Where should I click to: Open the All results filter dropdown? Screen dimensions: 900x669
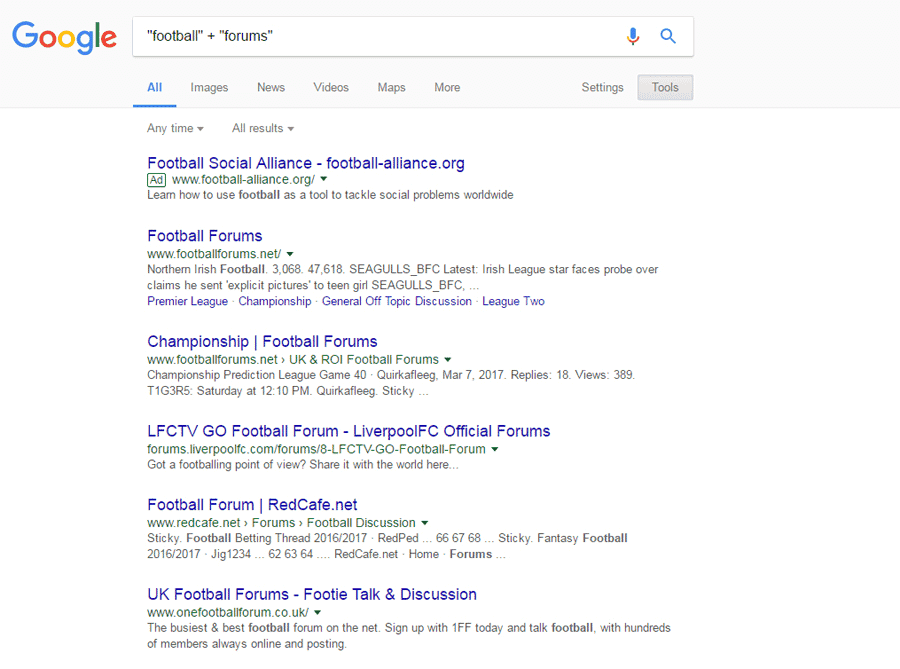pyautogui.click(x=263, y=128)
